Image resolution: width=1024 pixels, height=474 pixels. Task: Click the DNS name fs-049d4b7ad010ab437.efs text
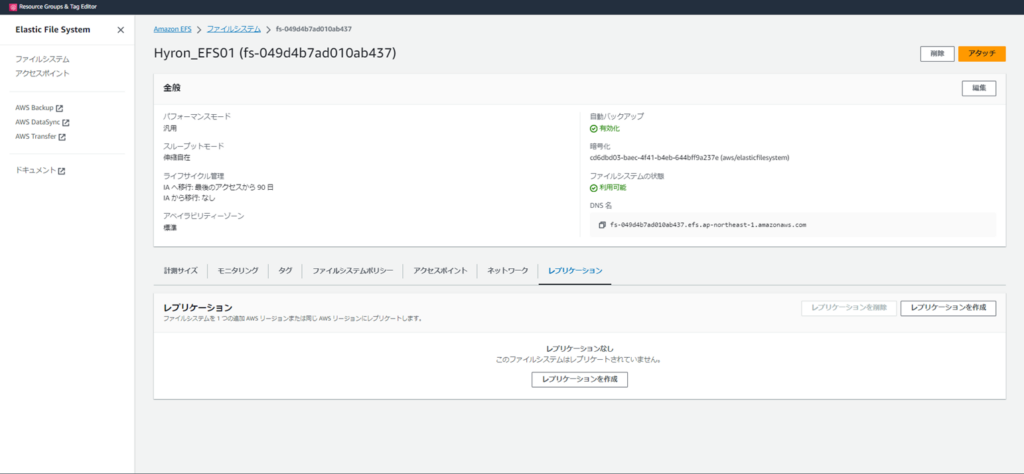click(708, 225)
